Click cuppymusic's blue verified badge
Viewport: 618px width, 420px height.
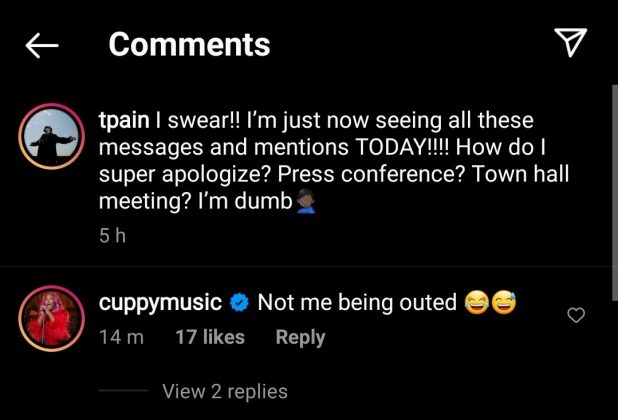click(239, 302)
